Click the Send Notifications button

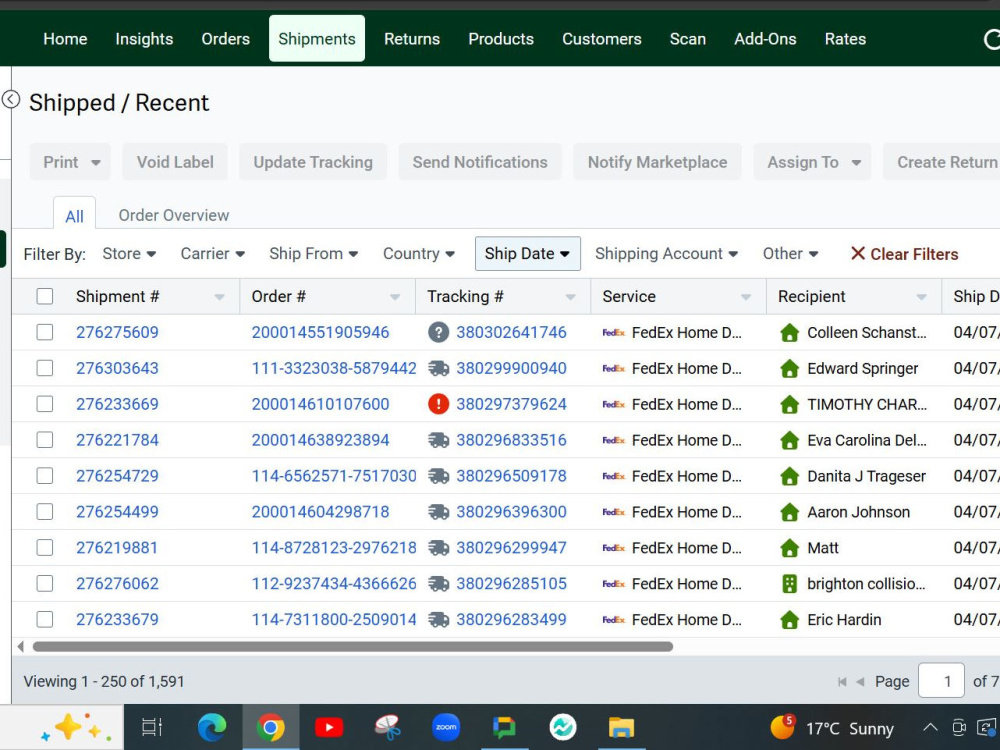480,162
